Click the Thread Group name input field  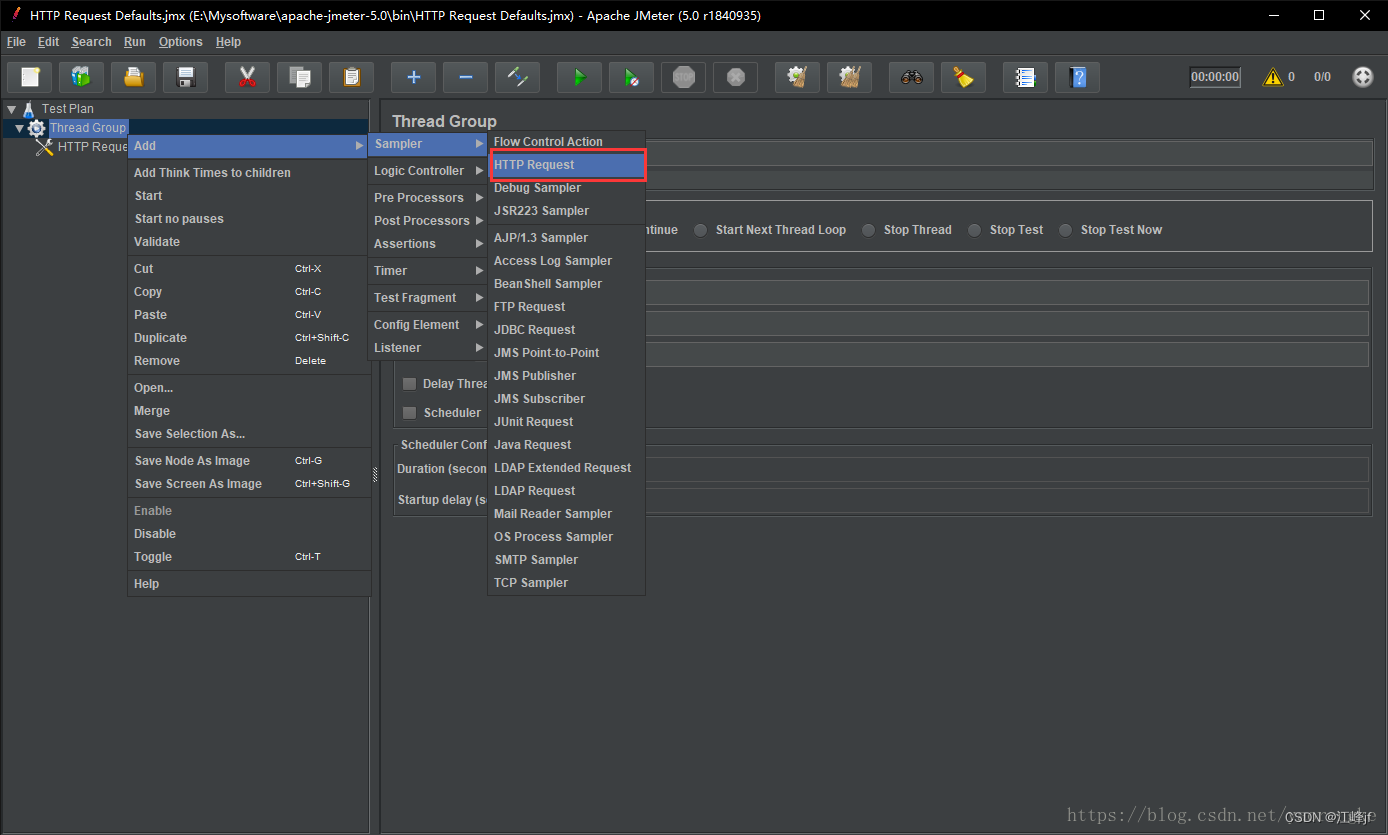coord(1009,153)
